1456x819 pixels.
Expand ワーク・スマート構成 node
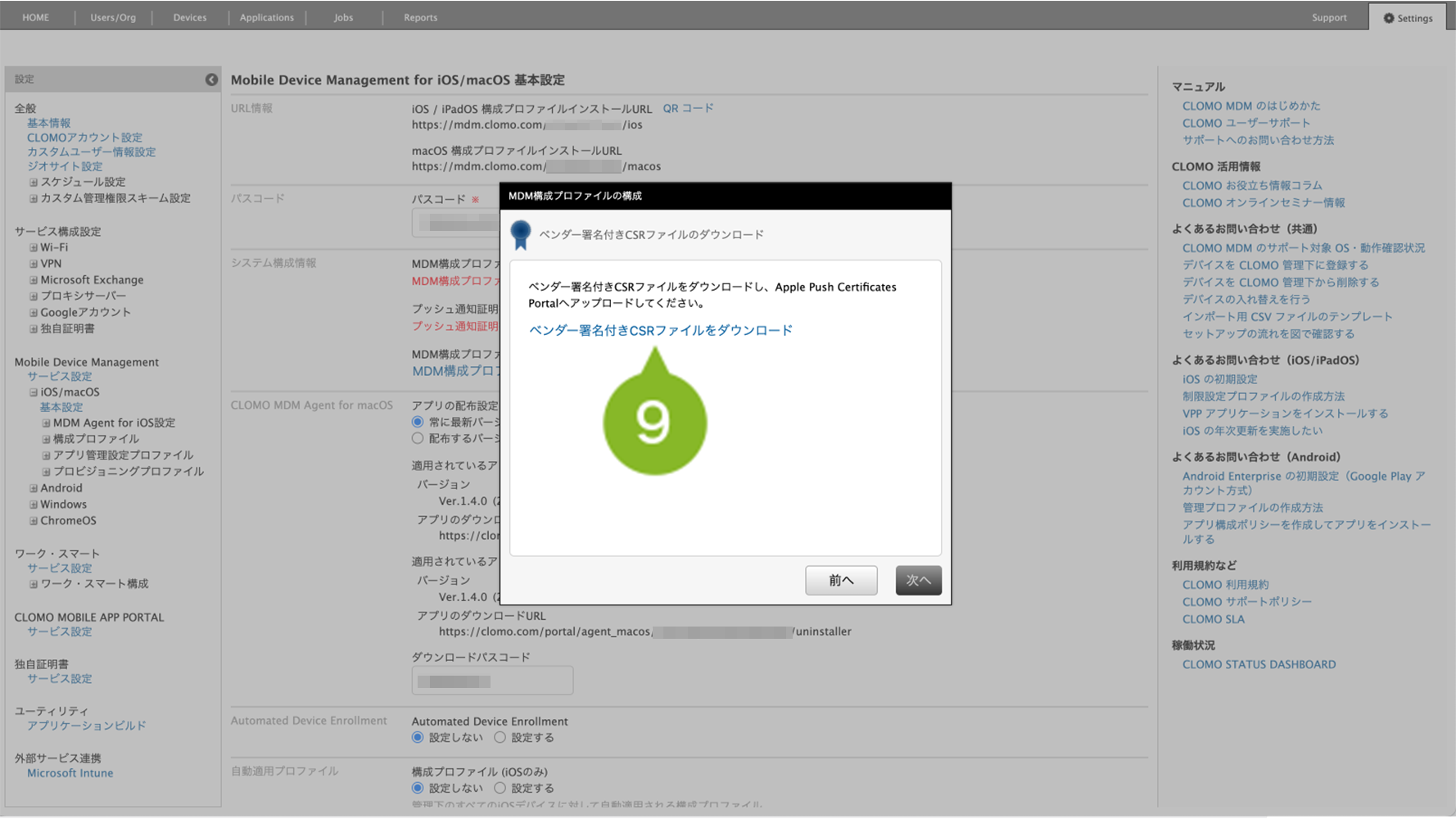tap(34, 584)
